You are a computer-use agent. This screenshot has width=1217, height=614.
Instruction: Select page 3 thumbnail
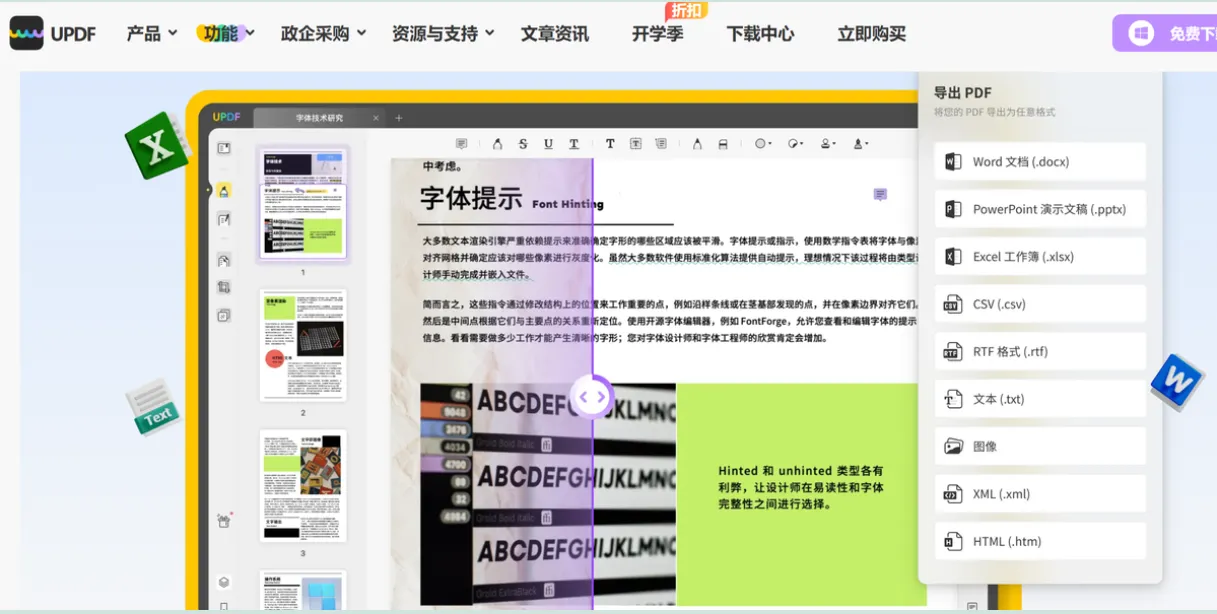303,485
